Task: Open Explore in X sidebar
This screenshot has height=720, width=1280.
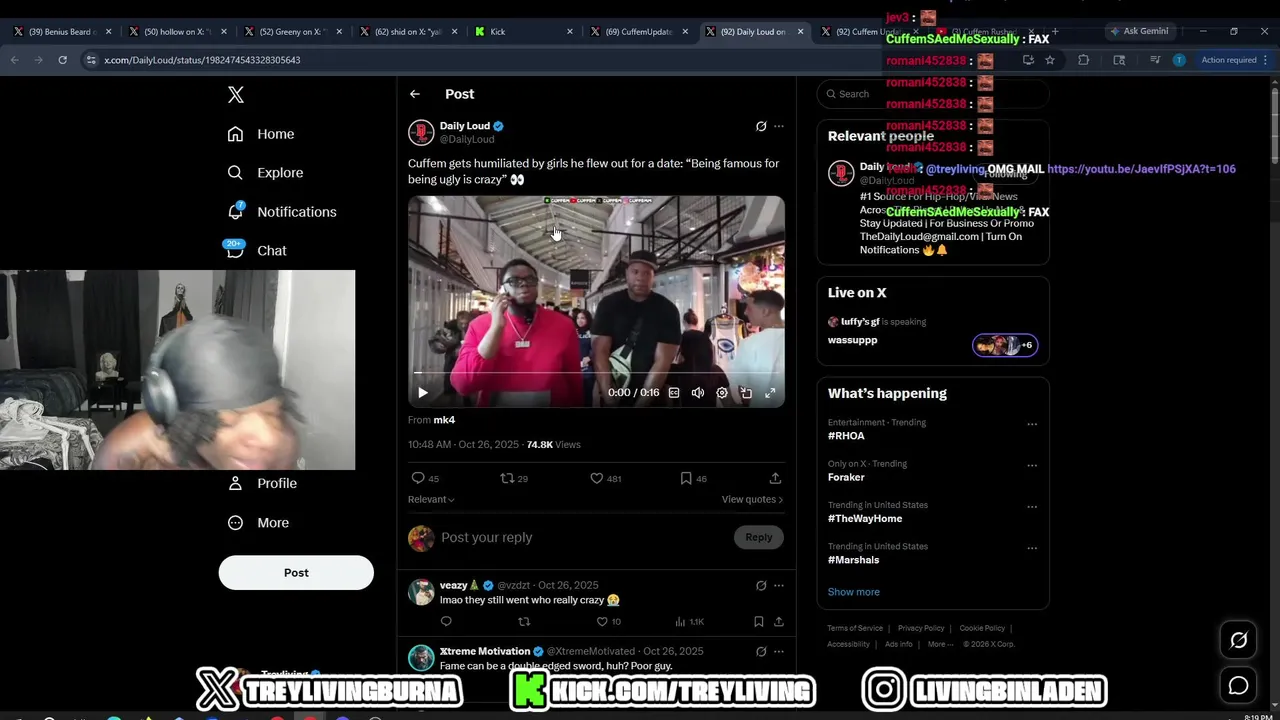Action: coord(264,173)
